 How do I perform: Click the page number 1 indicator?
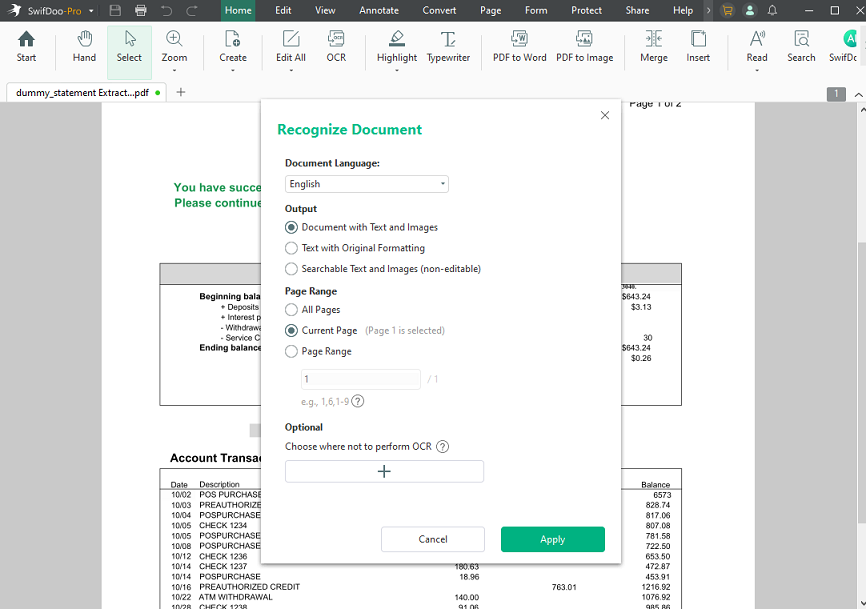[836, 94]
